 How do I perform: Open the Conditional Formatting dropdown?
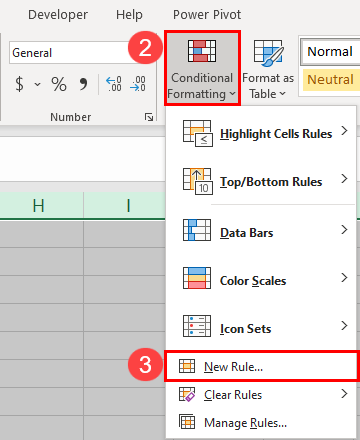[202, 69]
